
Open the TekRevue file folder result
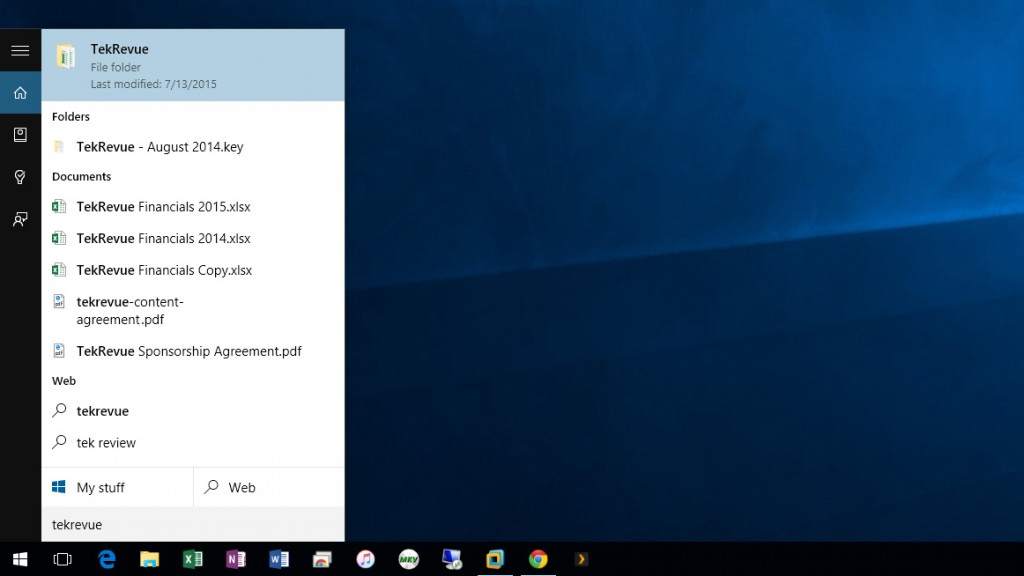[x=193, y=66]
